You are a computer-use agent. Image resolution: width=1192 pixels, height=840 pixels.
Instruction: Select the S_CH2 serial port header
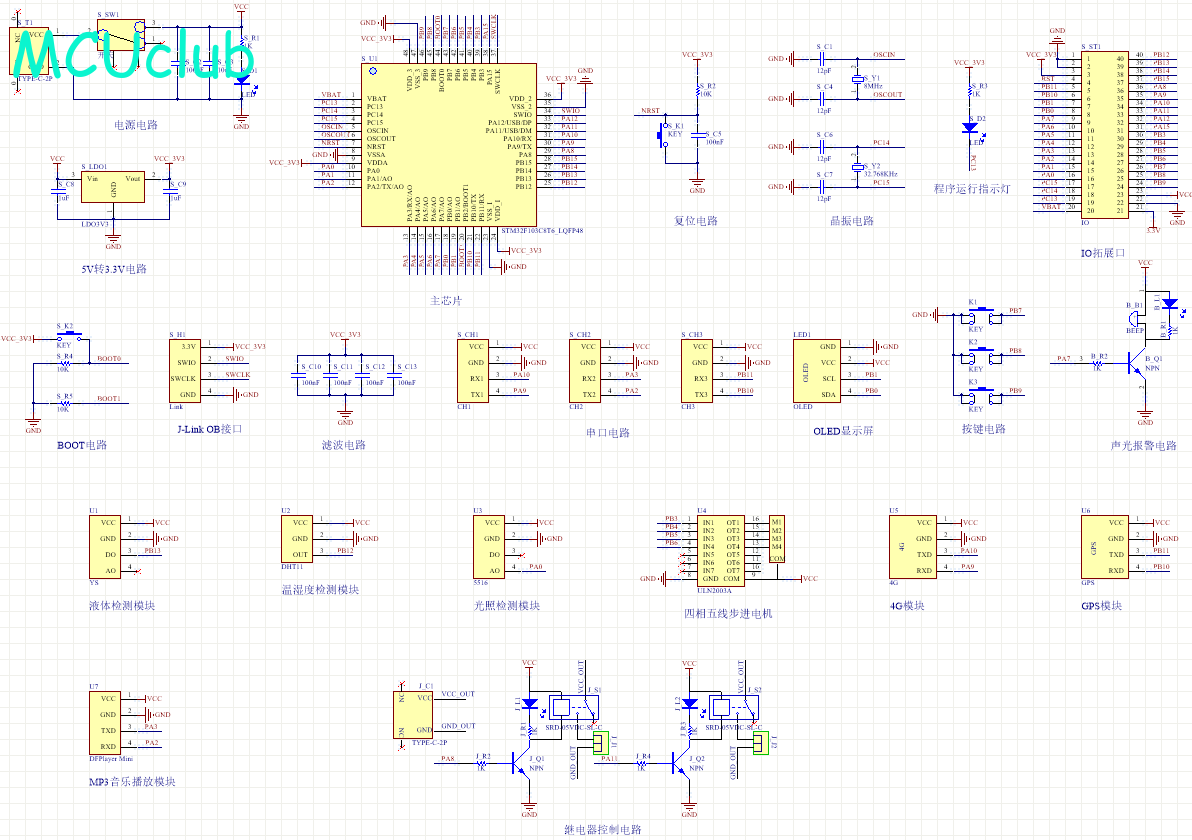[x=585, y=370]
